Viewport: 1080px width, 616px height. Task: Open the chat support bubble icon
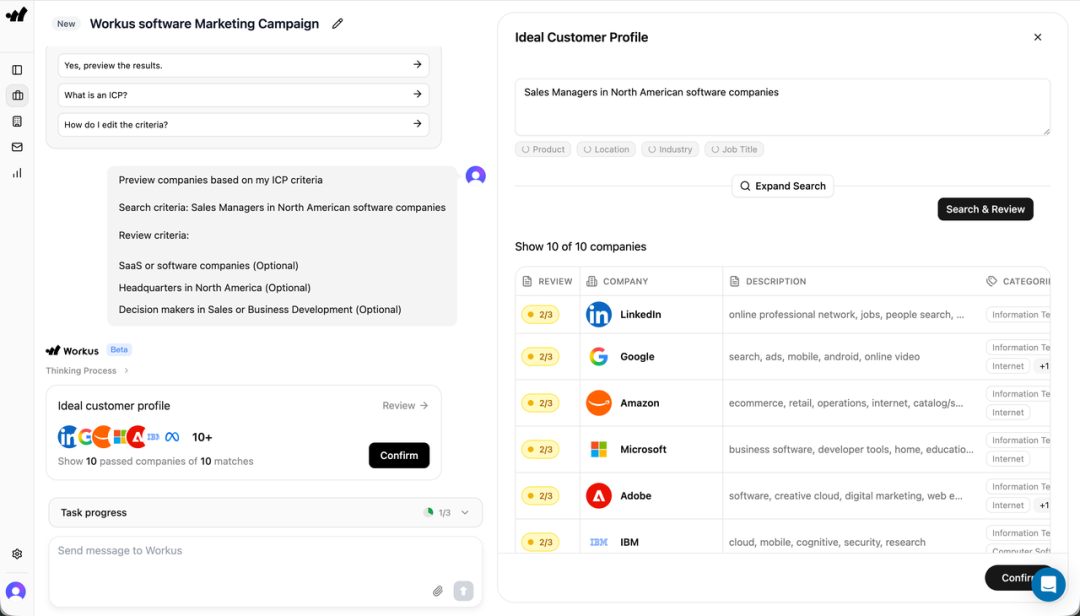pos(1048,584)
